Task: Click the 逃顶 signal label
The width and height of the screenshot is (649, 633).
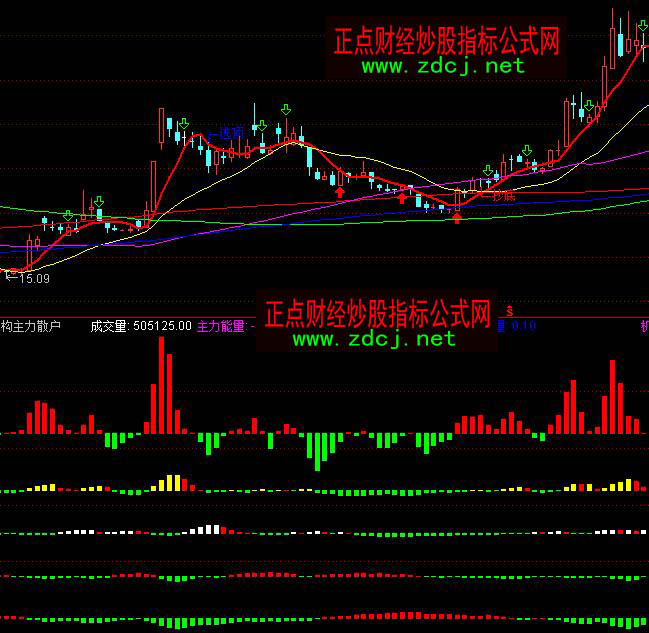Action: pyautogui.click(x=232, y=133)
